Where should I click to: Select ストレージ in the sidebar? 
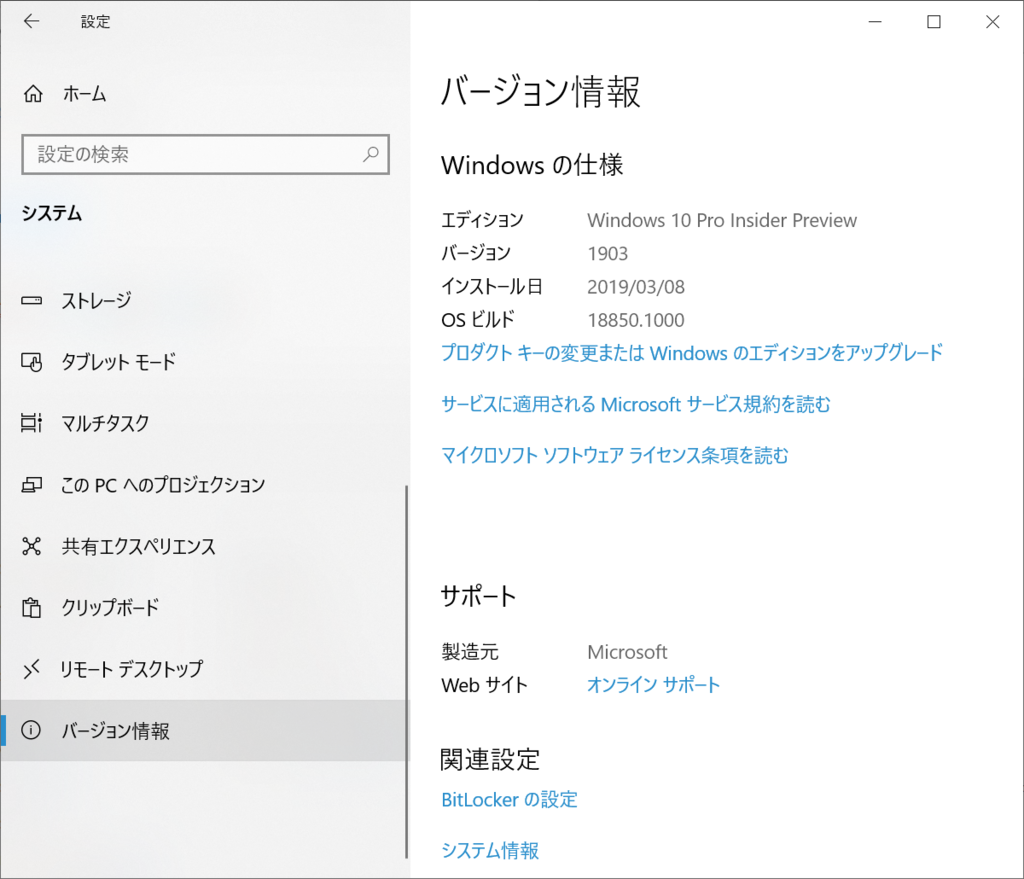point(205,300)
